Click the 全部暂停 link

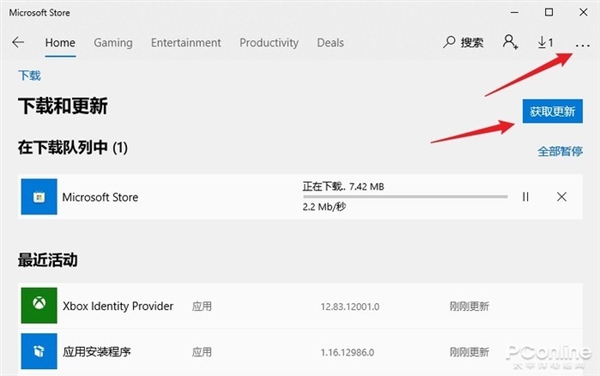[x=560, y=151]
